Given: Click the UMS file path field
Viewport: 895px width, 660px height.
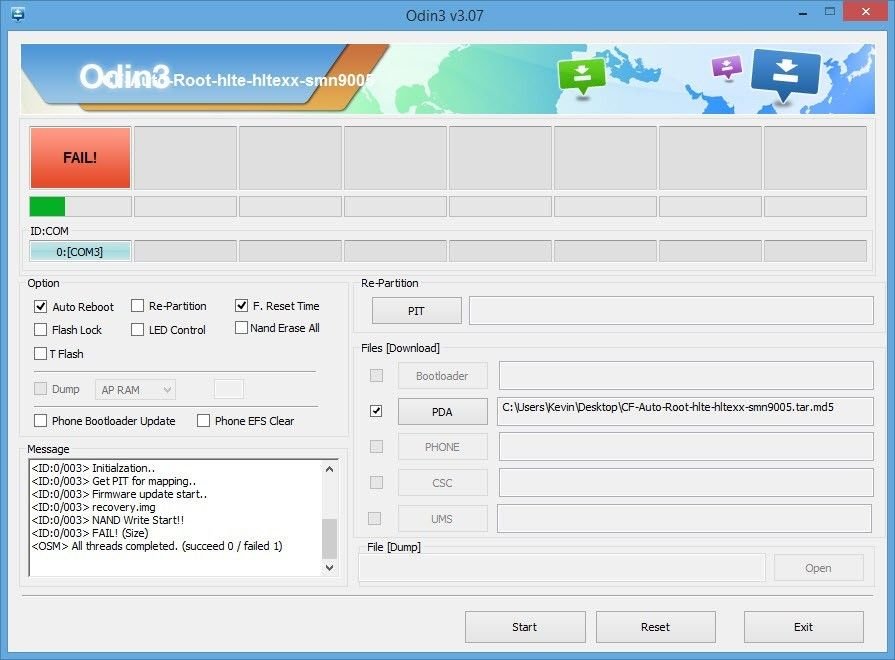Looking at the screenshot, I should click(684, 518).
